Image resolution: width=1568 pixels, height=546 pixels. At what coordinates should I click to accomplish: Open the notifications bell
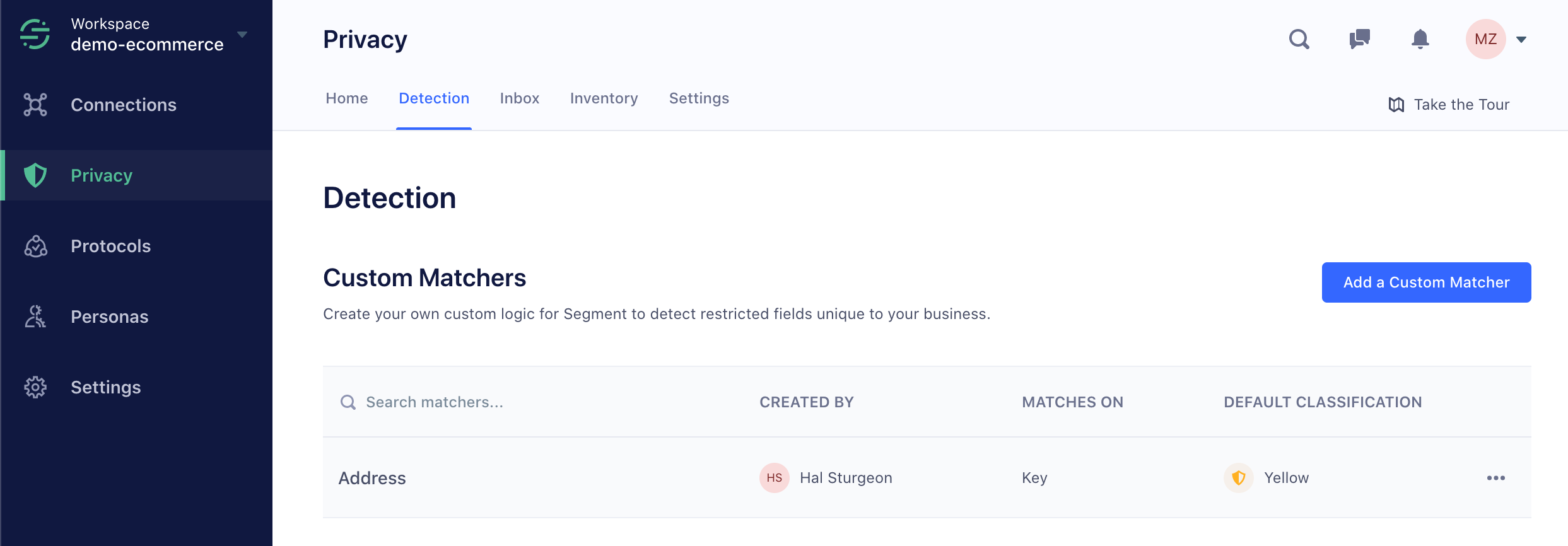[x=1420, y=39]
